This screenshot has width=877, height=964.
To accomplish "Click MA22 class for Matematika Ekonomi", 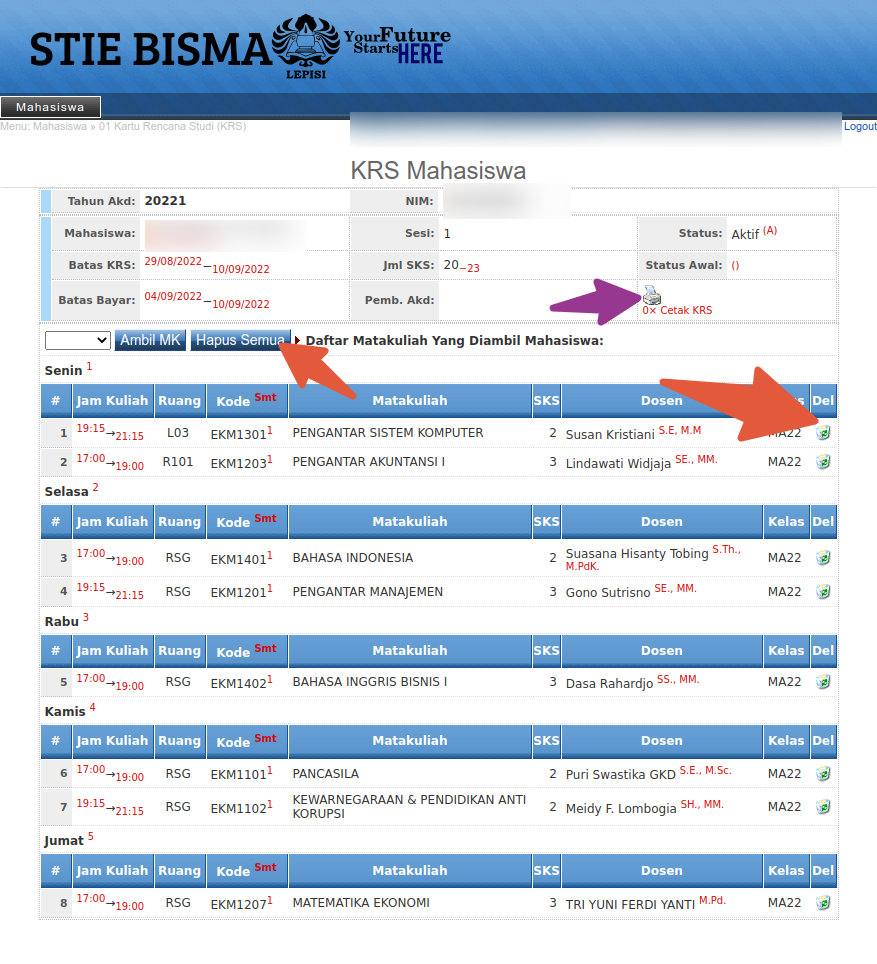I will click(x=784, y=903).
